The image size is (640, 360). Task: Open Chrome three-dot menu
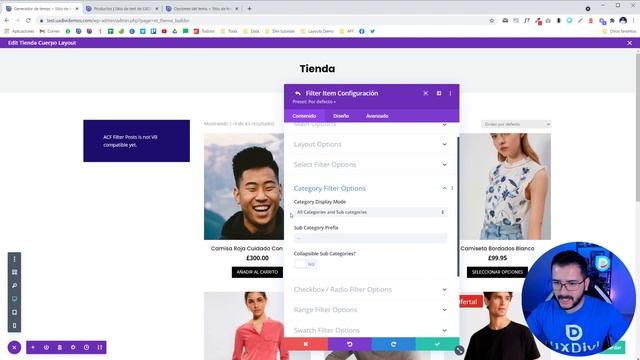[634, 20]
